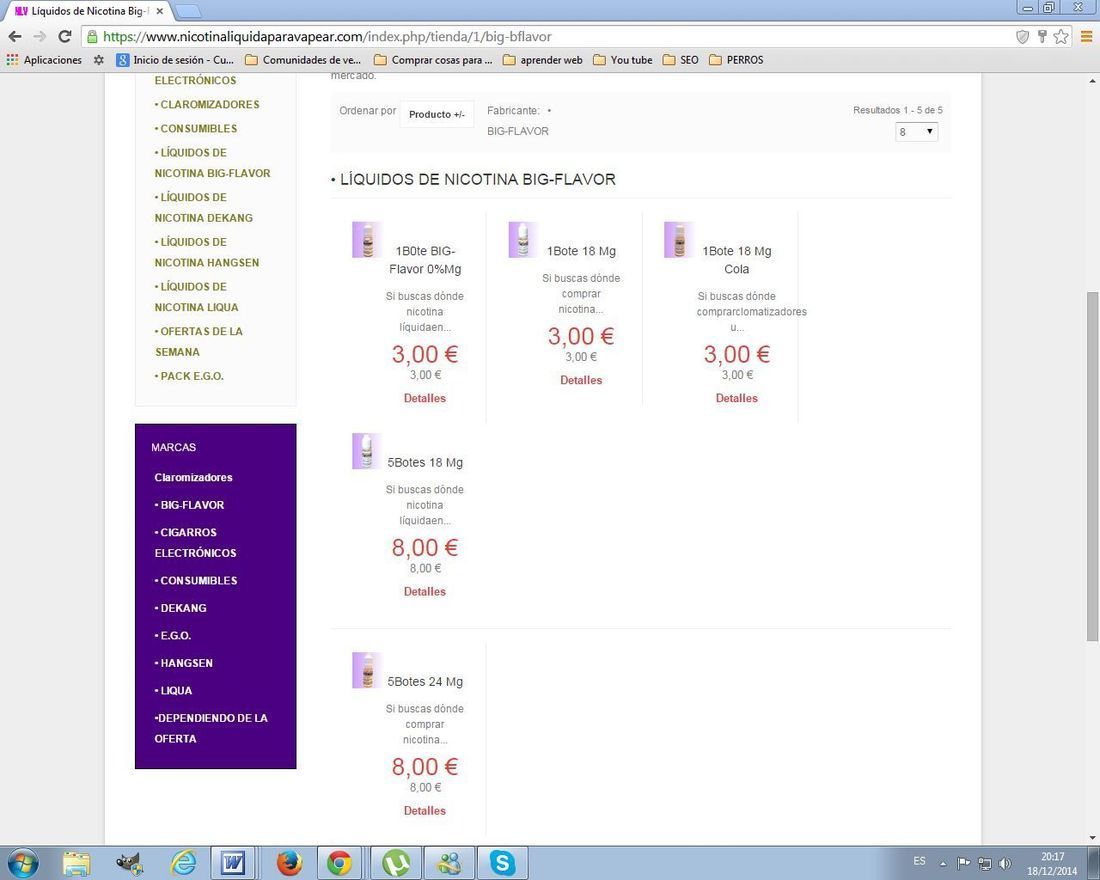Close the Líquidos de Nicotina tab

click(159, 11)
